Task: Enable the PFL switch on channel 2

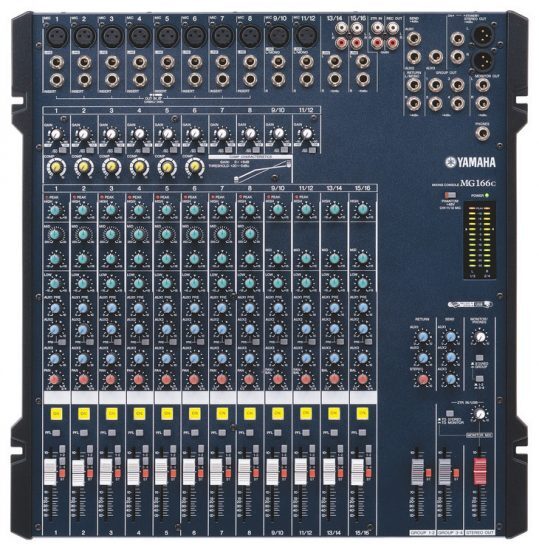Action: [x=84, y=433]
